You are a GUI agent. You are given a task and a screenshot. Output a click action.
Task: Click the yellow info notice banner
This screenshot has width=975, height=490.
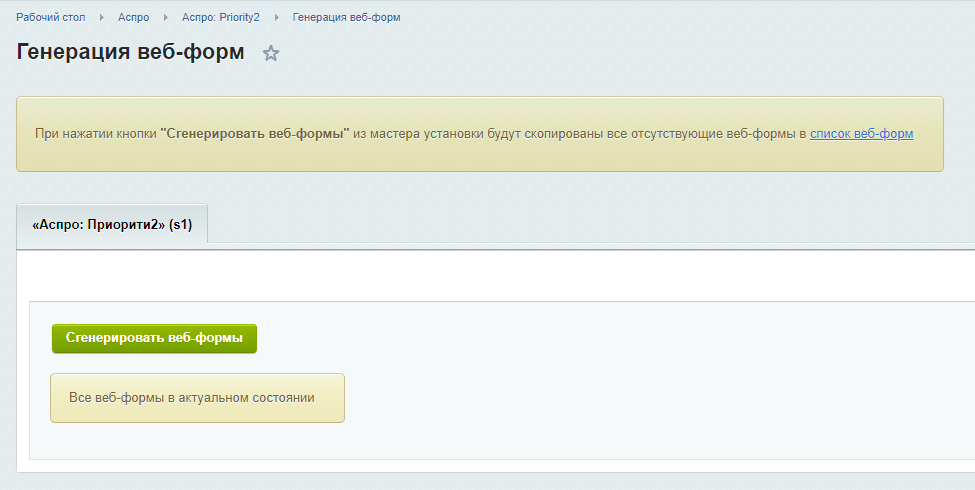pos(479,134)
